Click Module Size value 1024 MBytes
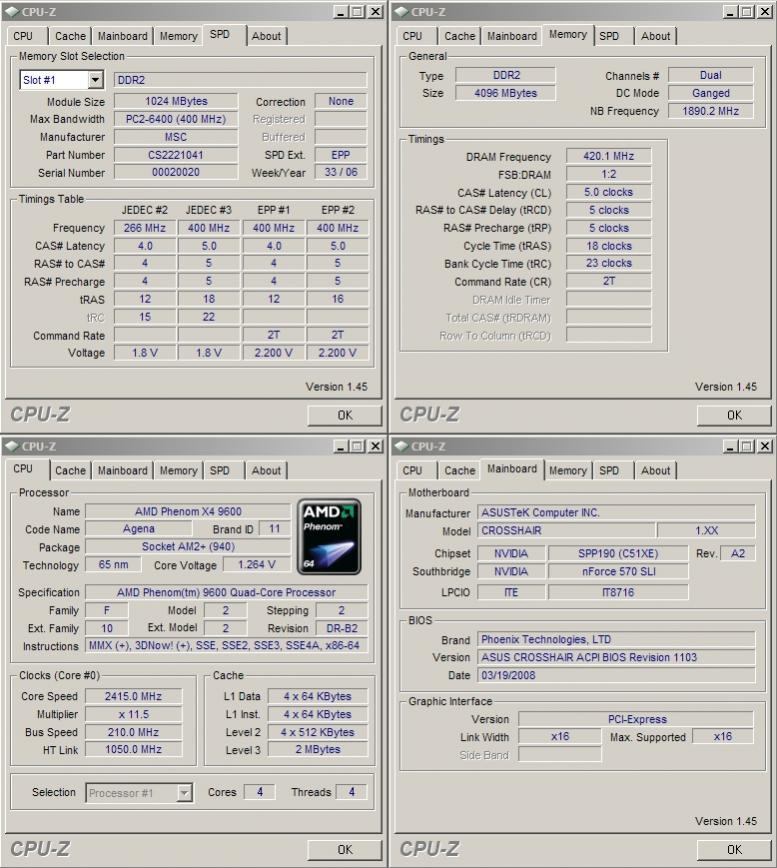This screenshot has height=868, width=777. 176,101
